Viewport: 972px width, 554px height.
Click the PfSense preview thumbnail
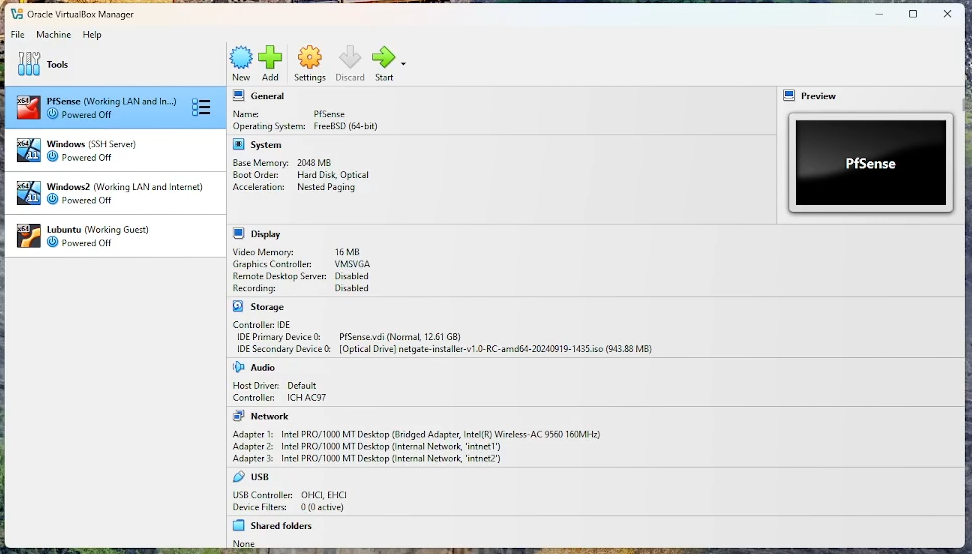pos(870,163)
